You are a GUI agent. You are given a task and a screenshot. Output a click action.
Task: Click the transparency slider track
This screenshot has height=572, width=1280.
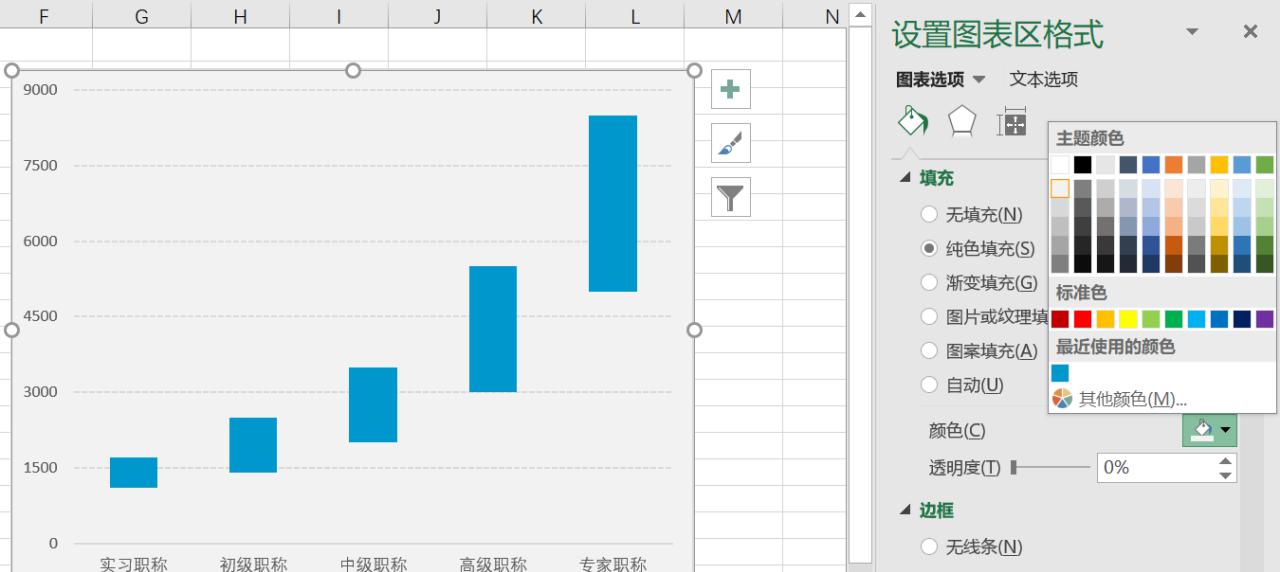tap(1052, 467)
